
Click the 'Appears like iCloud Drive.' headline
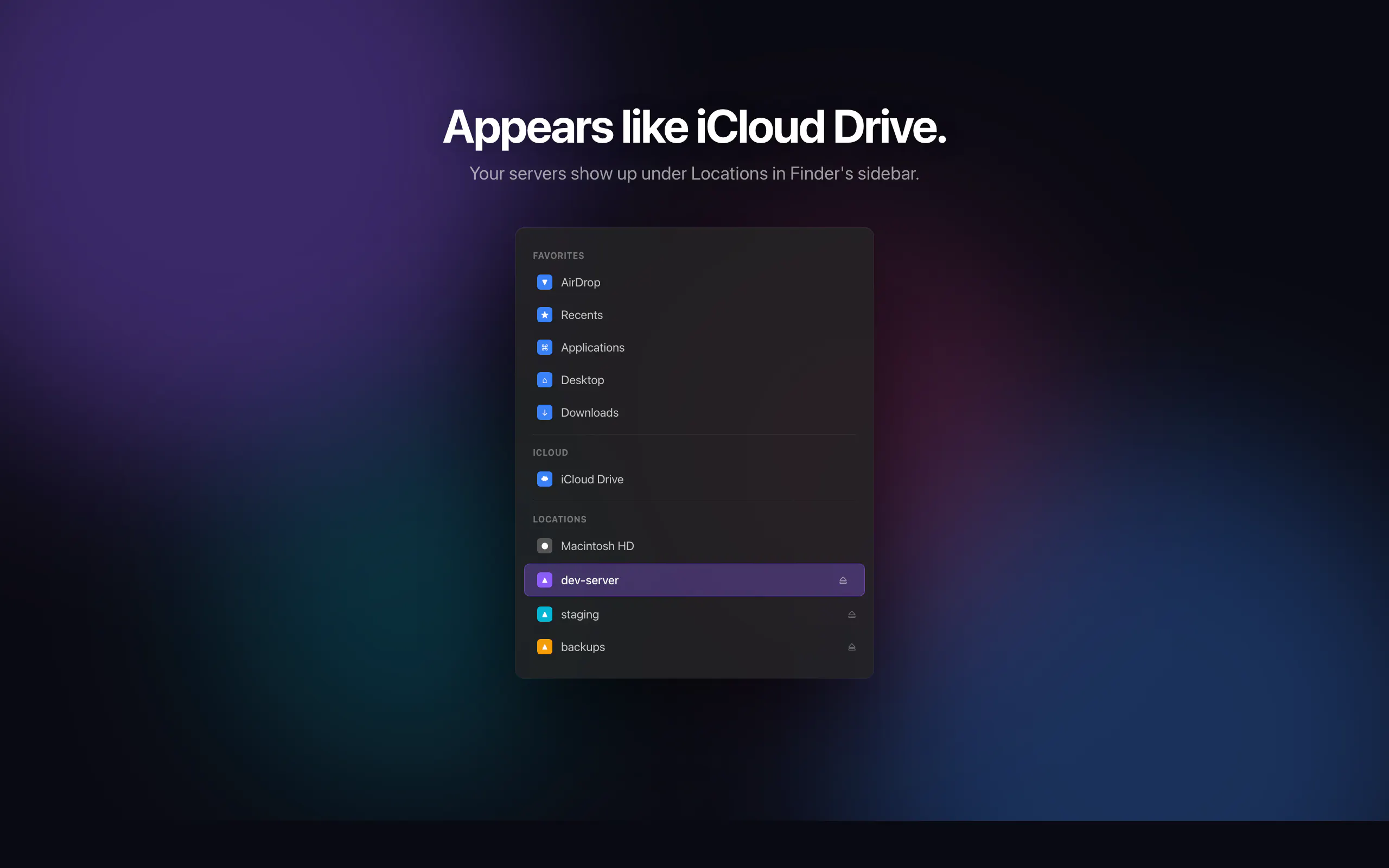694,127
